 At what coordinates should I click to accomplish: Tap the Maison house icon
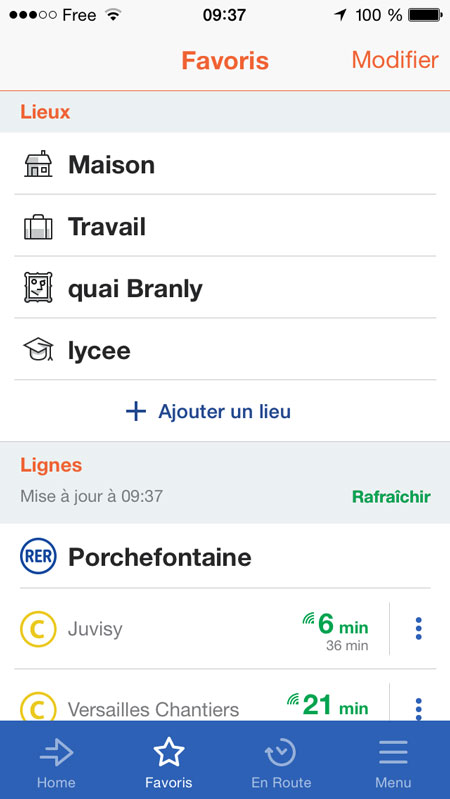38,164
